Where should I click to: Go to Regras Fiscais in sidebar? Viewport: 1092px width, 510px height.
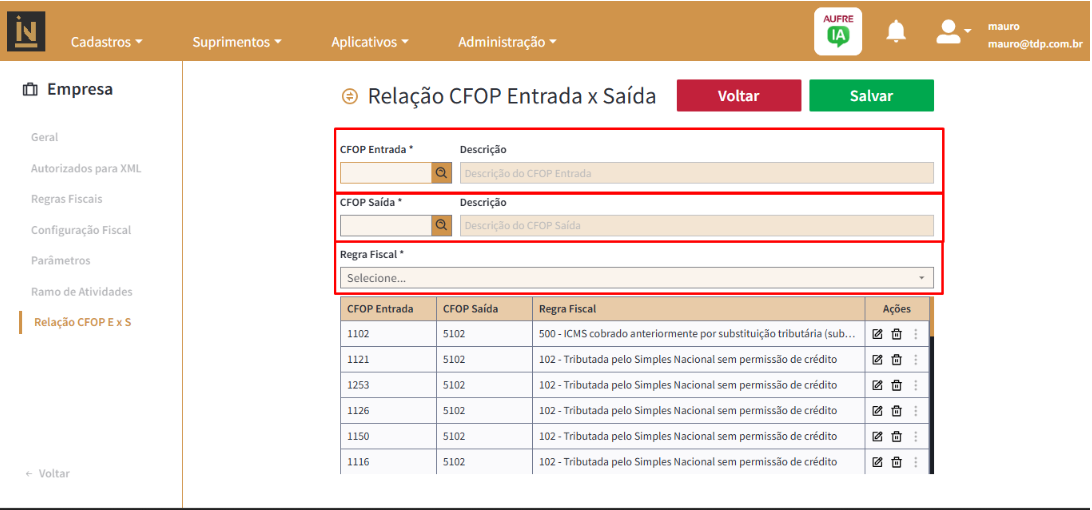tap(66, 199)
